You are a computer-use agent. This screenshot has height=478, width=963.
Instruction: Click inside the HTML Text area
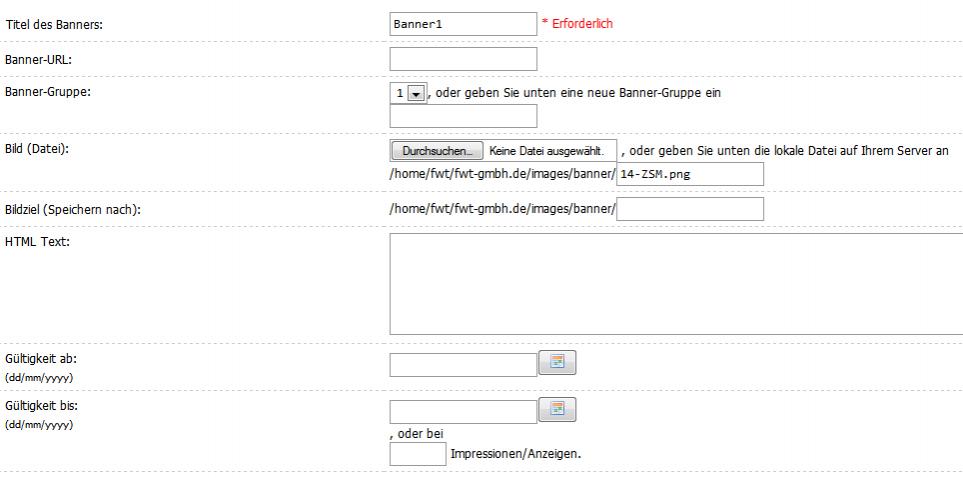coord(675,284)
